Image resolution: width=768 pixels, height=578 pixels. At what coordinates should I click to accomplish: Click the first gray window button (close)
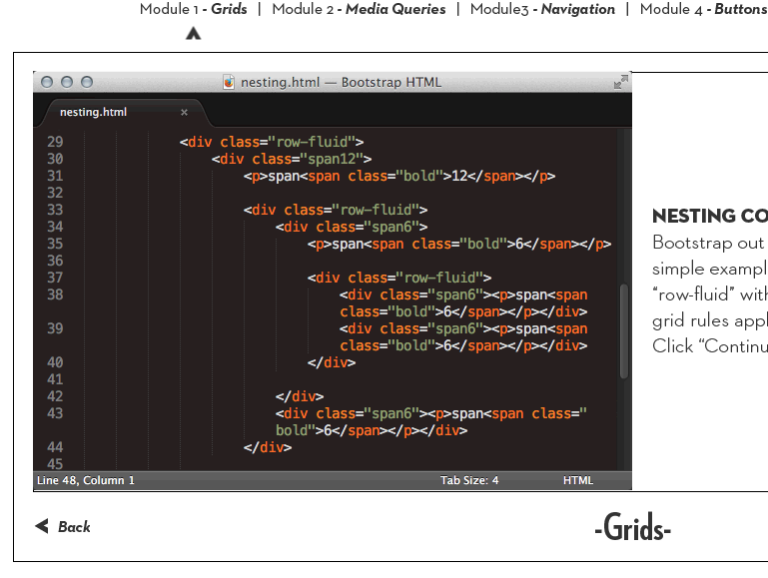click(x=47, y=82)
